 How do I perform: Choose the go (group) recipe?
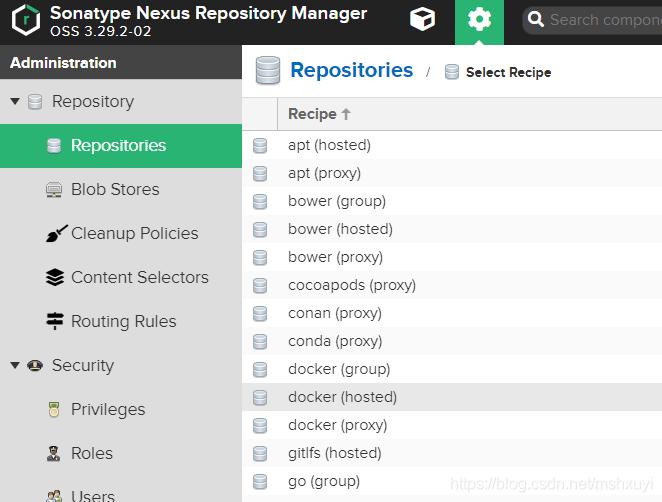pos(452,481)
